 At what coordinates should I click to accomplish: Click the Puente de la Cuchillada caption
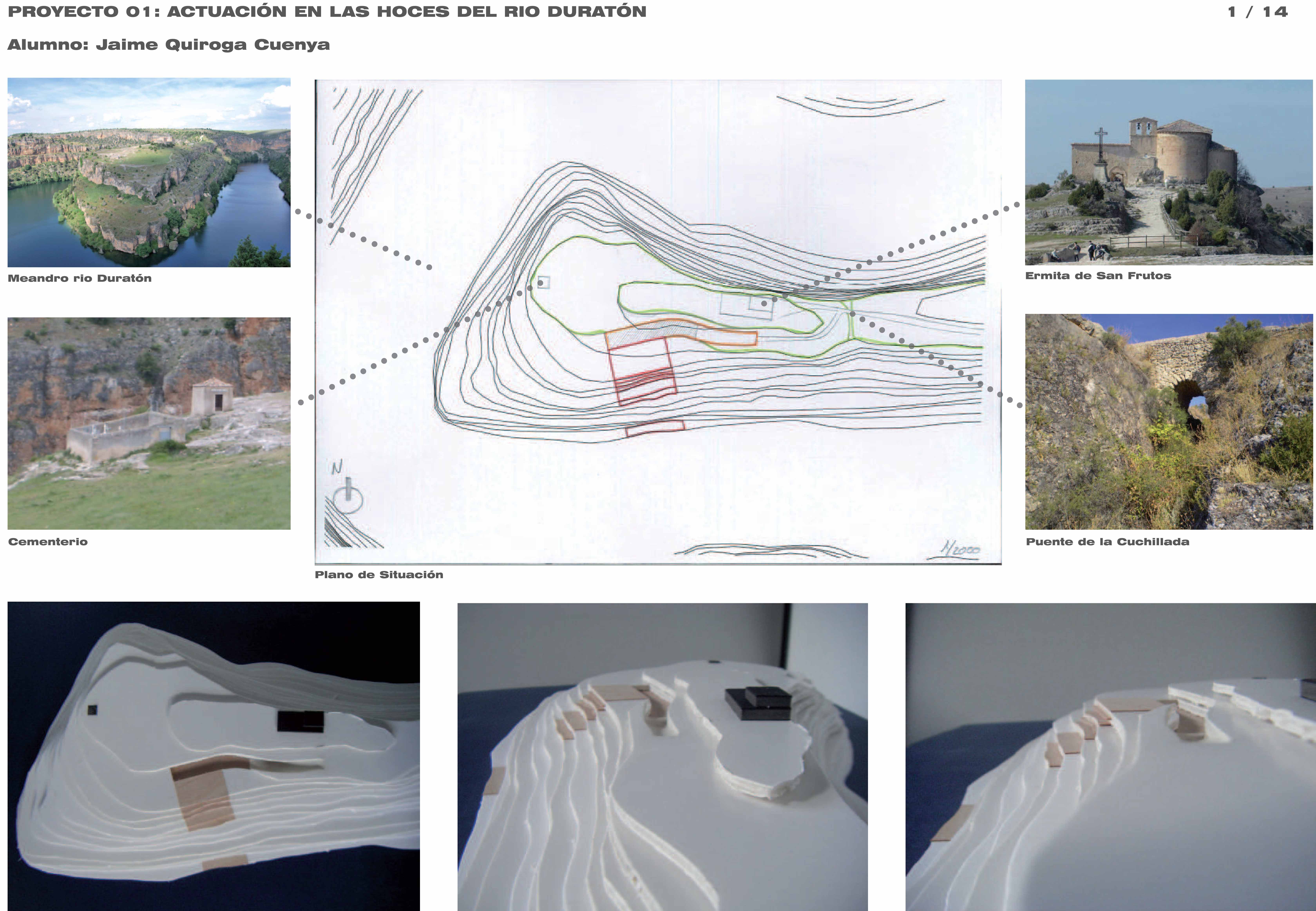(x=1107, y=542)
